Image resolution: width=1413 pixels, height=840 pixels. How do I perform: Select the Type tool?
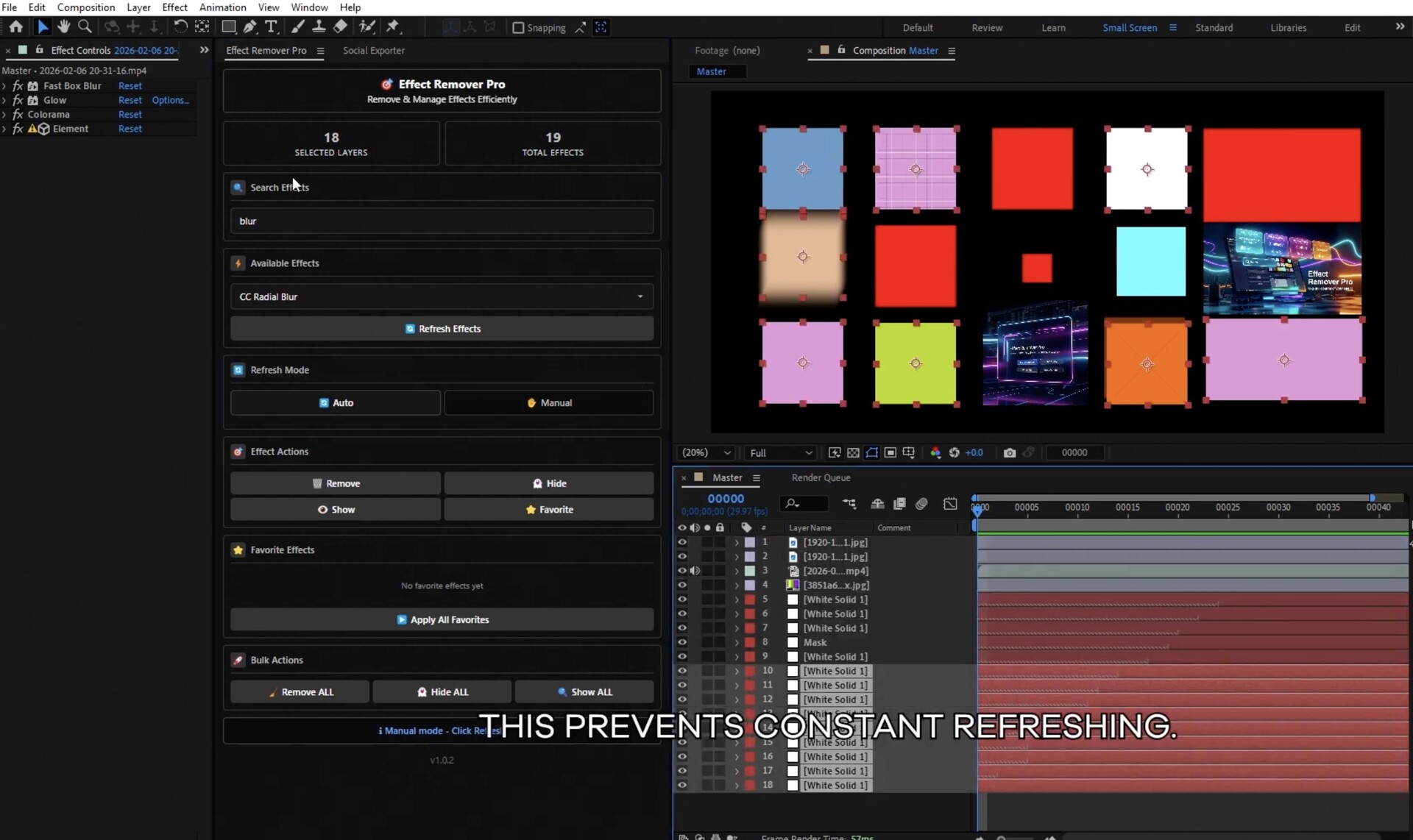click(272, 26)
